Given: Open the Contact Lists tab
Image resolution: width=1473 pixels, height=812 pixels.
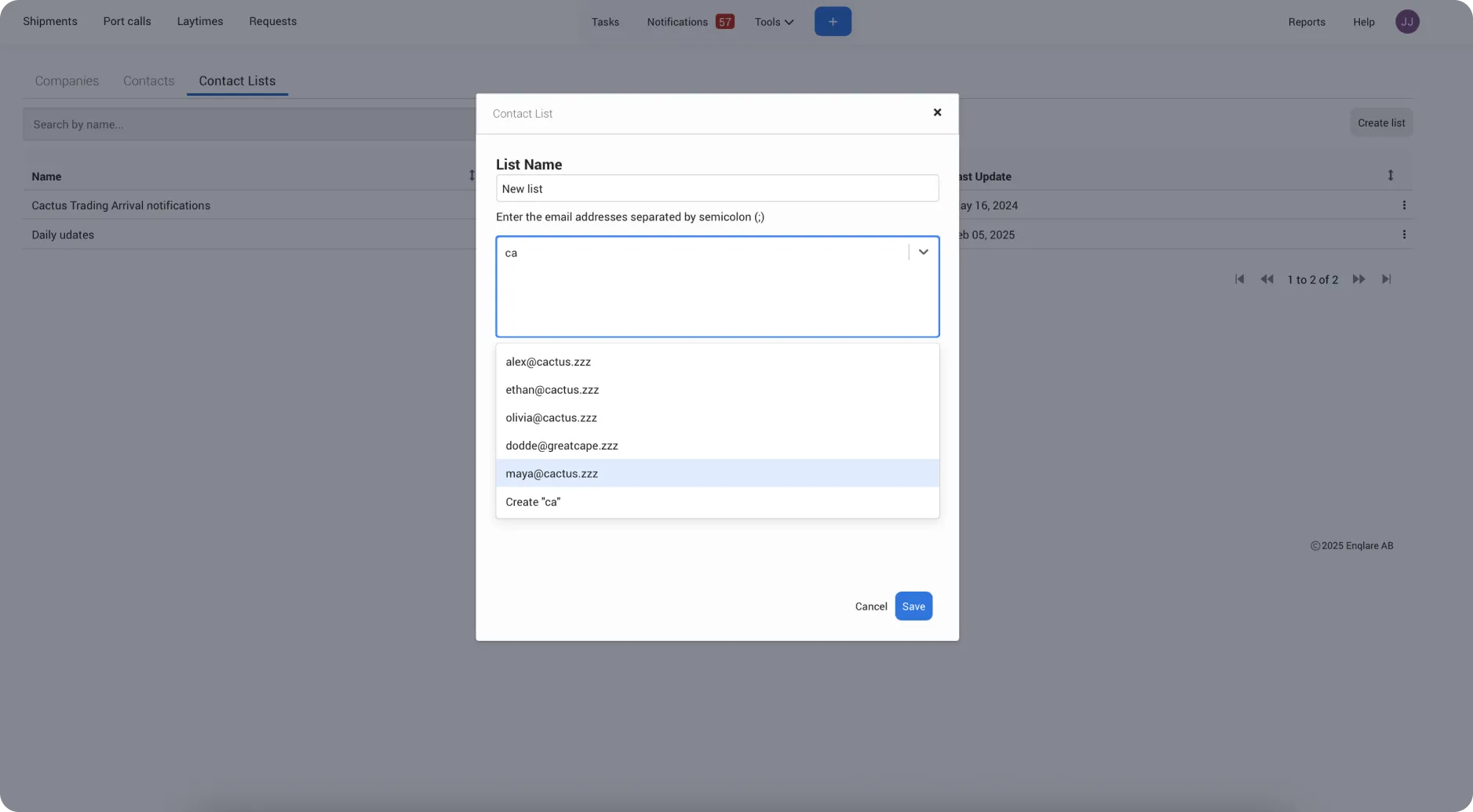Looking at the screenshot, I should (237, 81).
